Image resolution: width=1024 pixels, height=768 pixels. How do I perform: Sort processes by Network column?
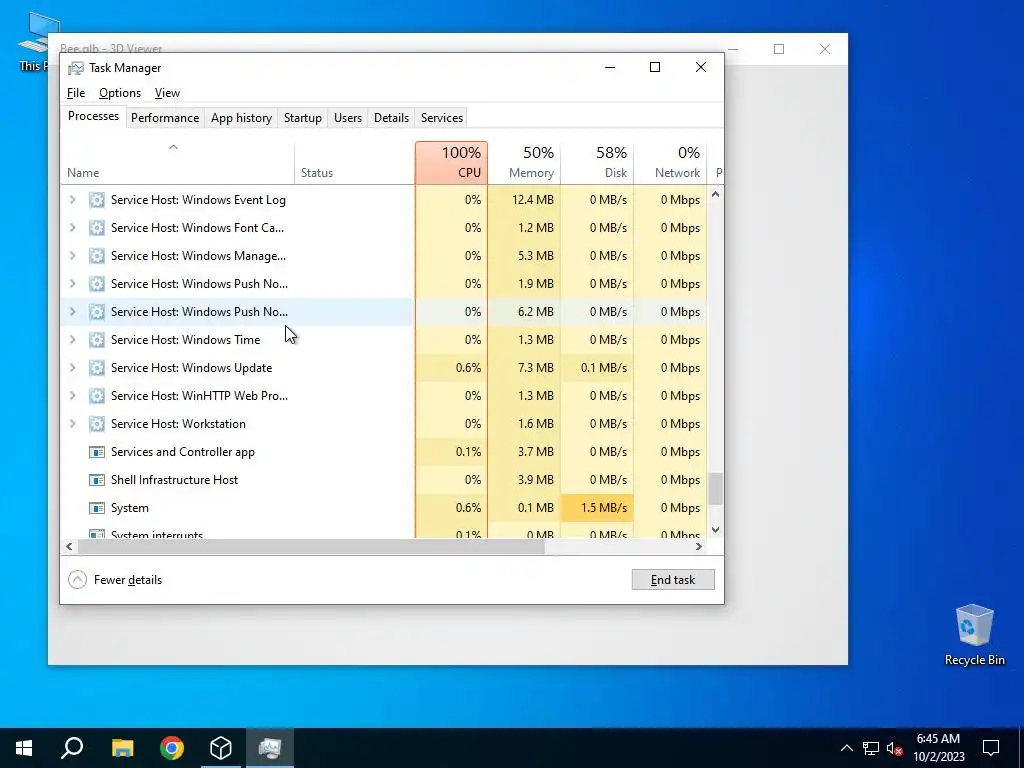point(671,163)
